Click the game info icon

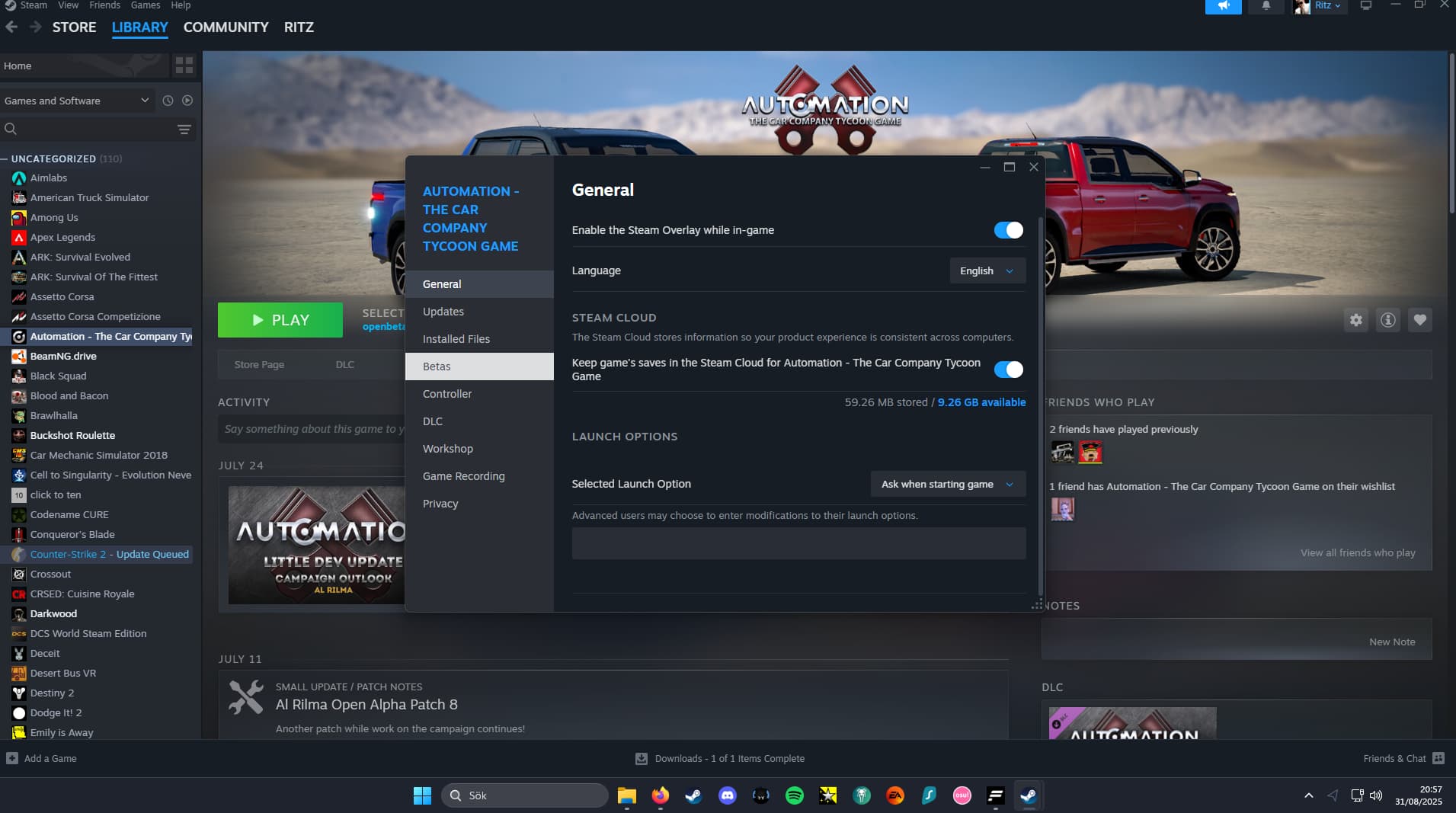pos(1387,320)
